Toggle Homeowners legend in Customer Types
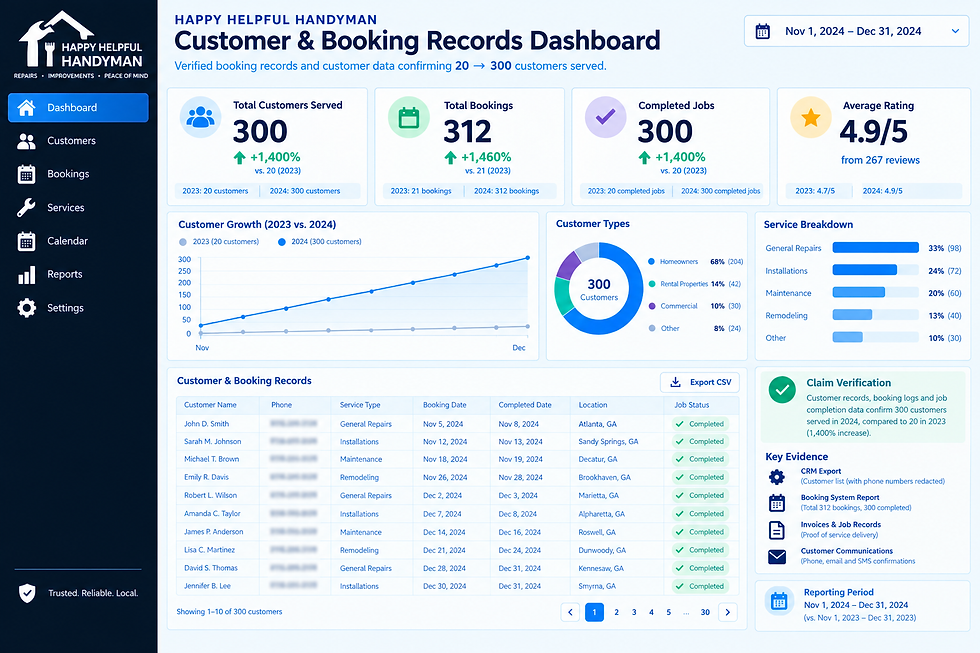The width and height of the screenshot is (980, 653). (x=696, y=262)
